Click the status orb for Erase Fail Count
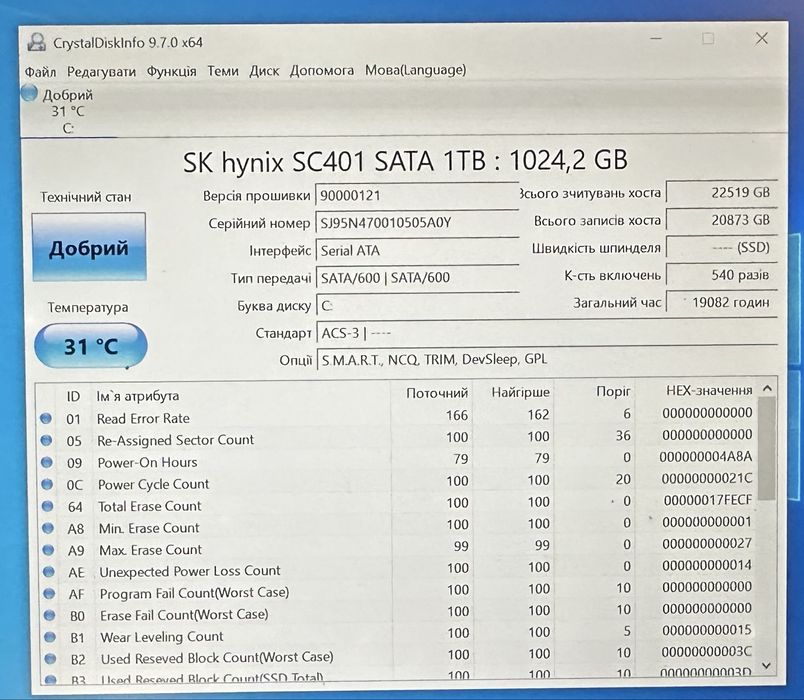This screenshot has width=804, height=700. tap(50, 615)
